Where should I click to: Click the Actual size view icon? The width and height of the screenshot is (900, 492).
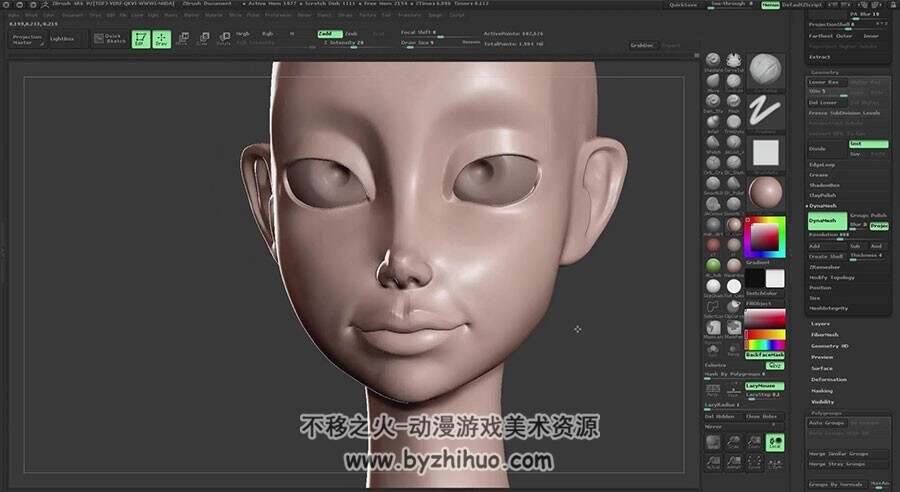click(x=713, y=463)
